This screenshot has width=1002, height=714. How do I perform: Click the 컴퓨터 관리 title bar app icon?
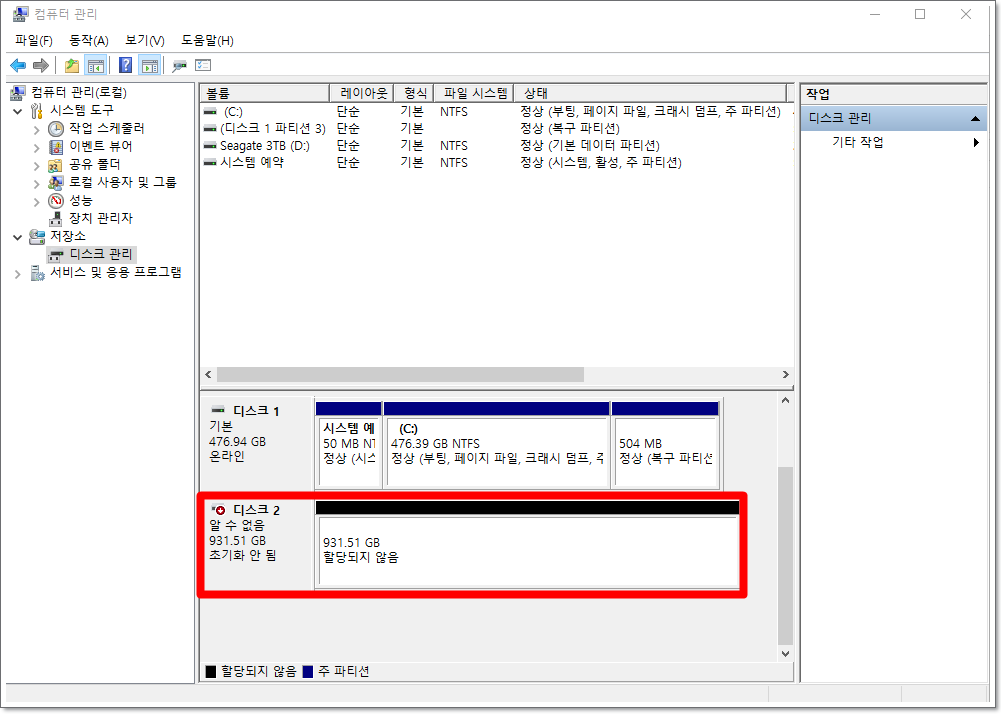click(x=20, y=13)
